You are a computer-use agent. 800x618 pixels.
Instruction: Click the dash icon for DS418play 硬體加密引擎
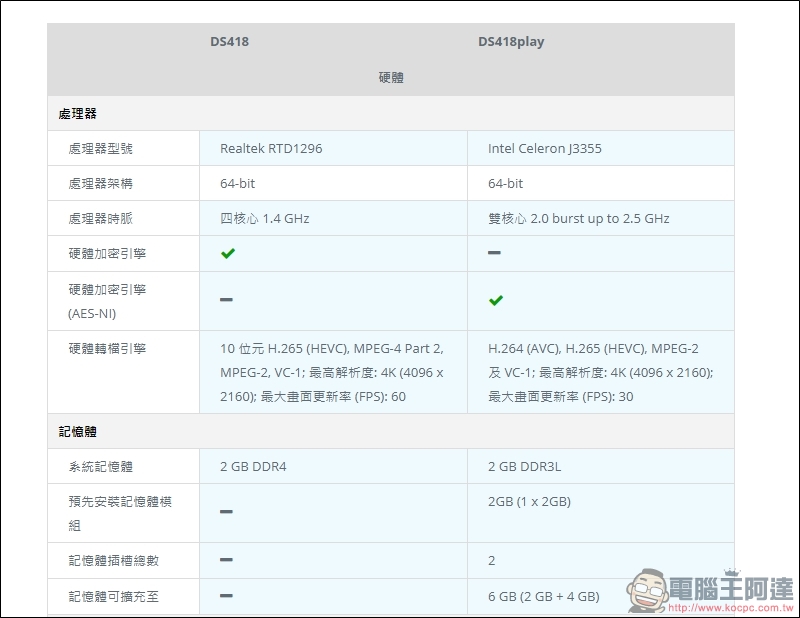pyautogui.click(x=494, y=253)
